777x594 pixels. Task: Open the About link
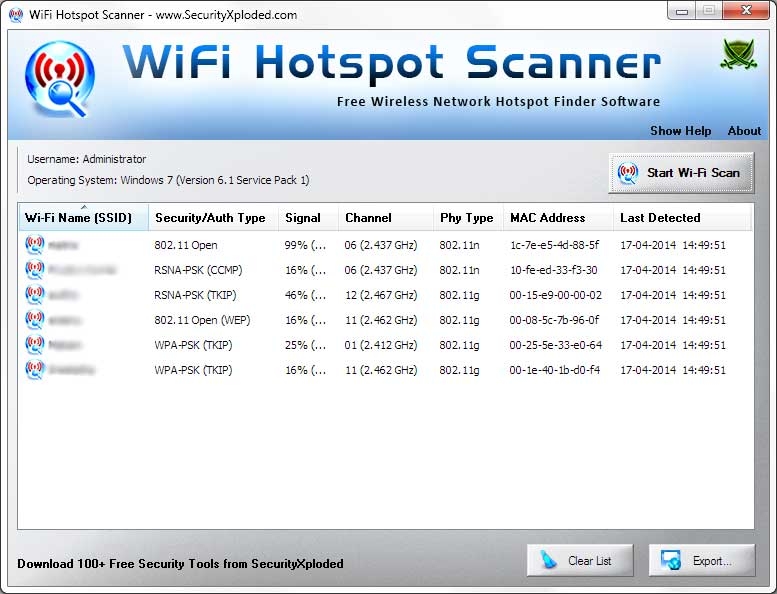tap(744, 131)
